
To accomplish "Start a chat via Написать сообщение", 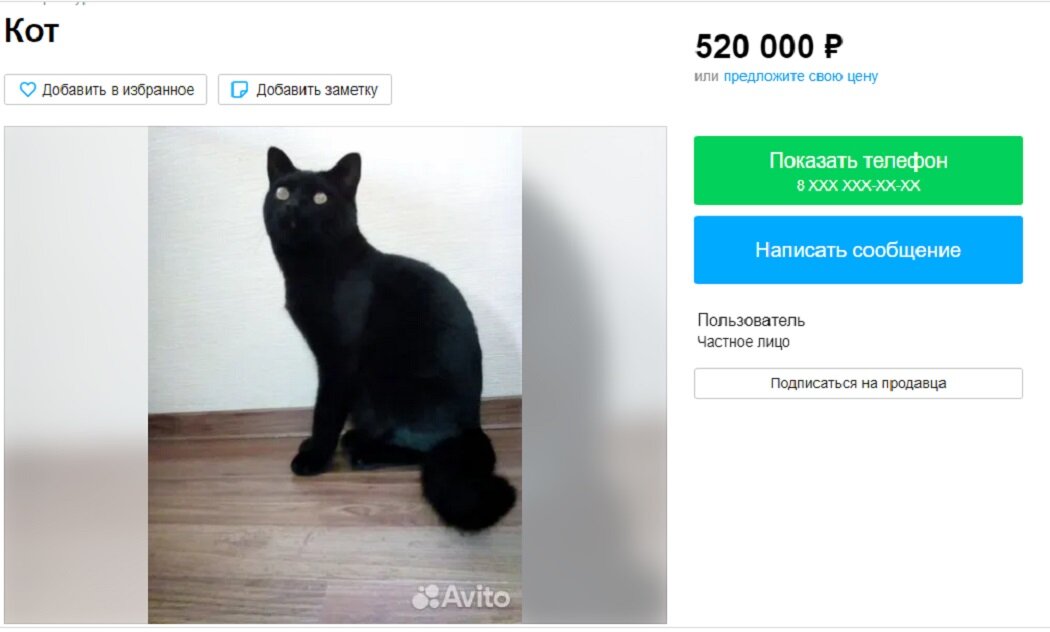I will pyautogui.click(x=858, y=250).
